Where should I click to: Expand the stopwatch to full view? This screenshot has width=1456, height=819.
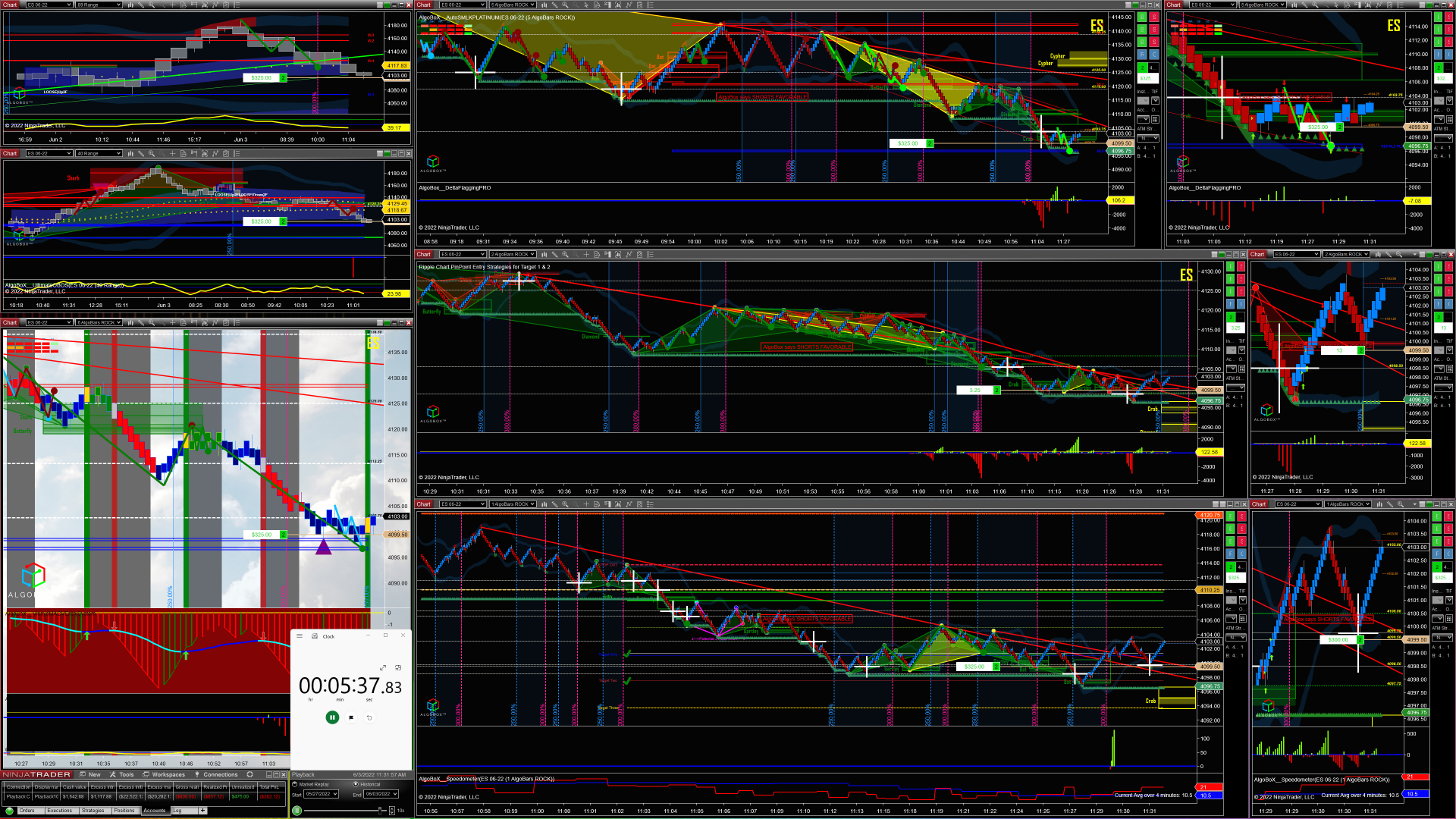tap(383, 667)
